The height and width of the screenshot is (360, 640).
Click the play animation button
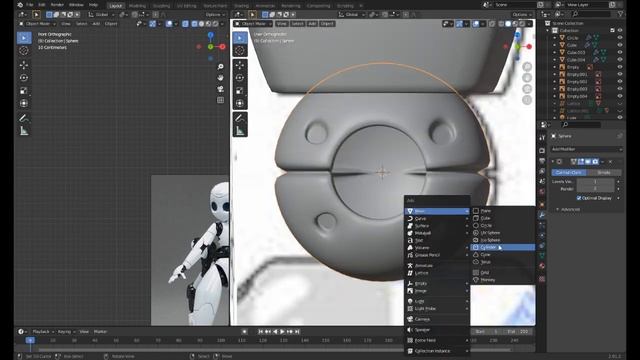282,332
